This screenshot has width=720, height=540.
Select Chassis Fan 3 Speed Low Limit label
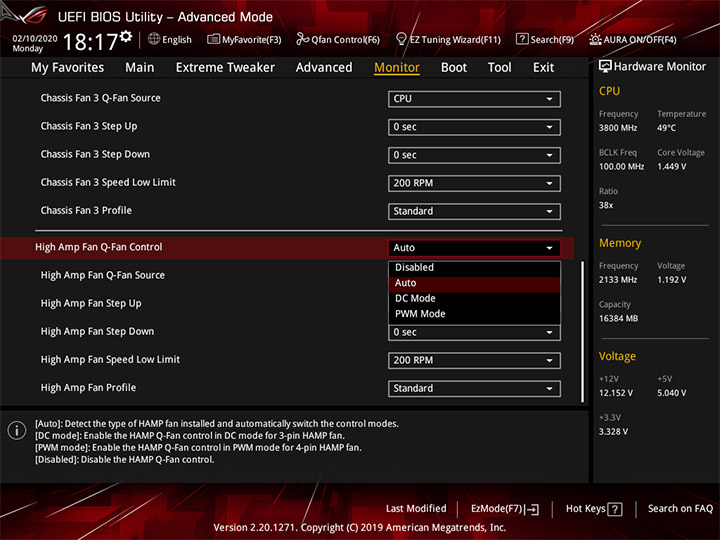108,182
